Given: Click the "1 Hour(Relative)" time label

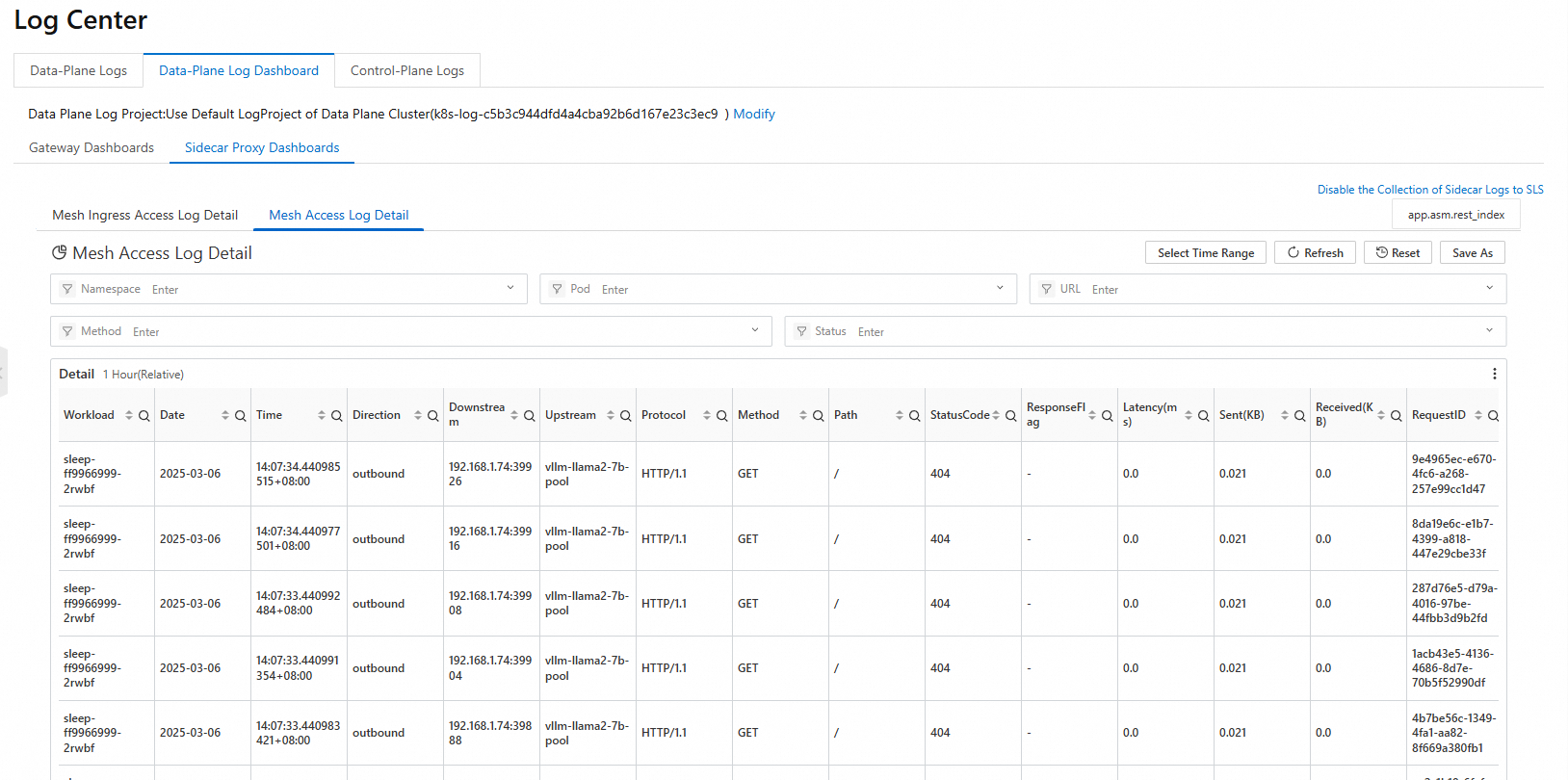Looking at the screenshot, I should pyautogui.click(x=144, y=375).
